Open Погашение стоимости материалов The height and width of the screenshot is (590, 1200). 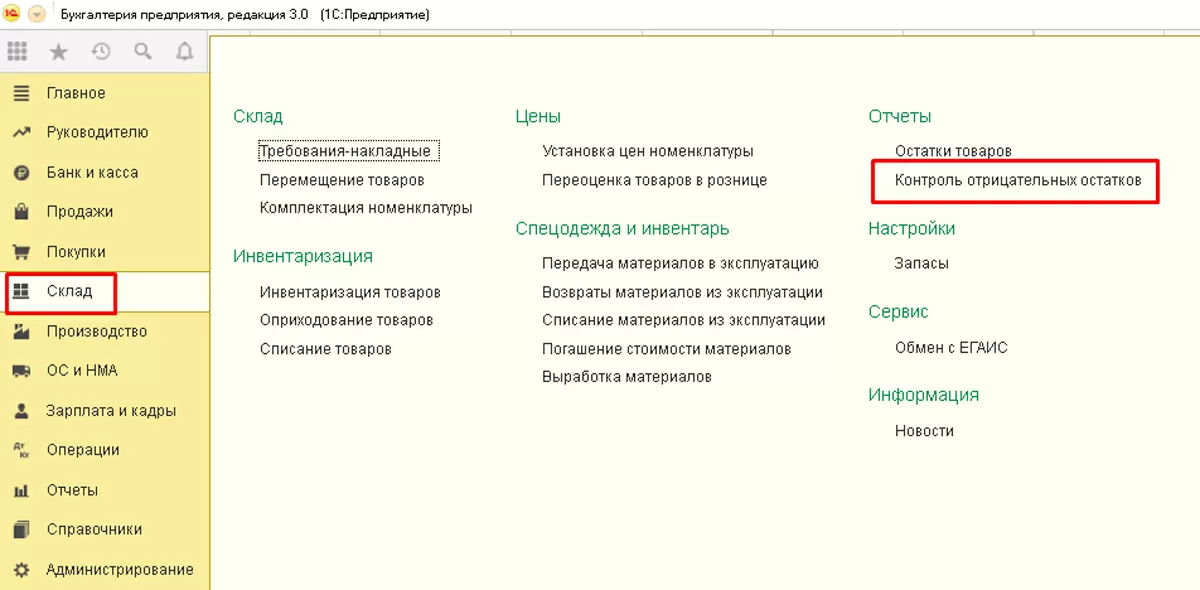click(x=667, y=349)
